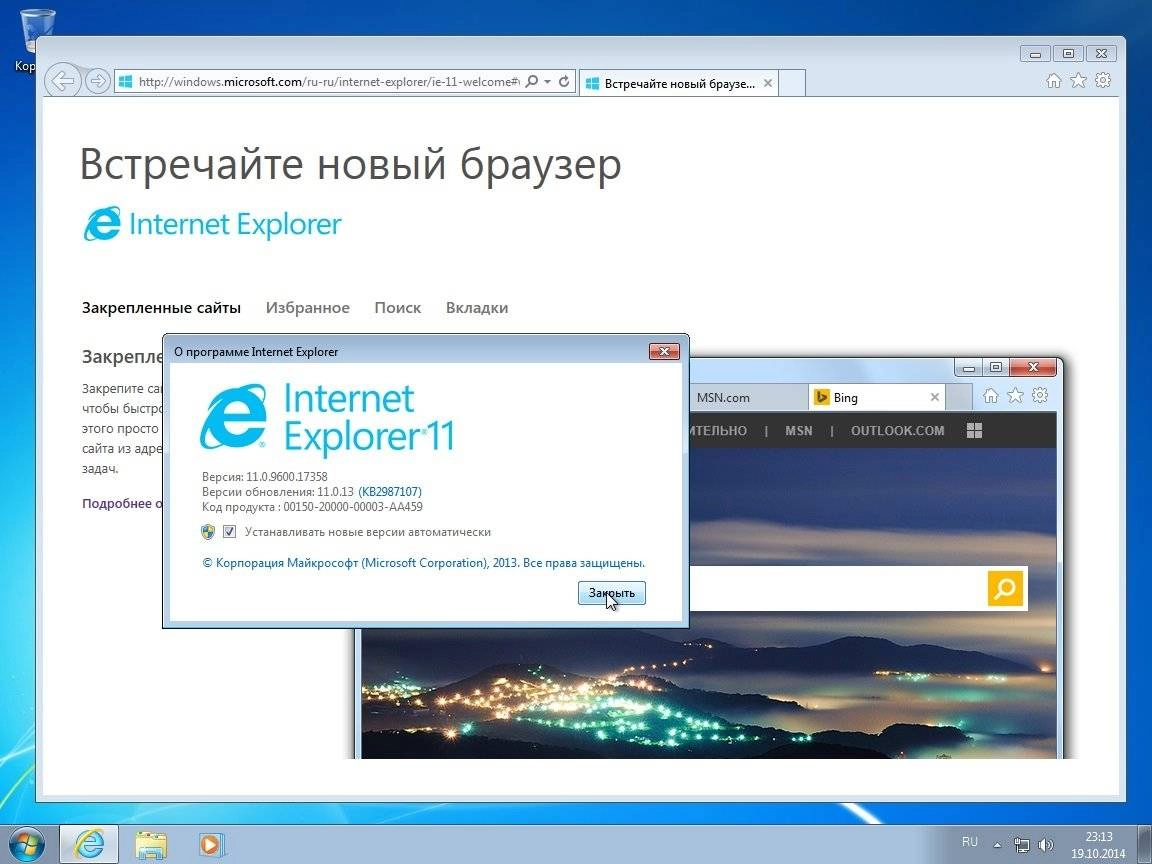This screenshot has width=1152, height=864.
Task: Click the security shield icon near the checkbox
Action: pos(208,532)
